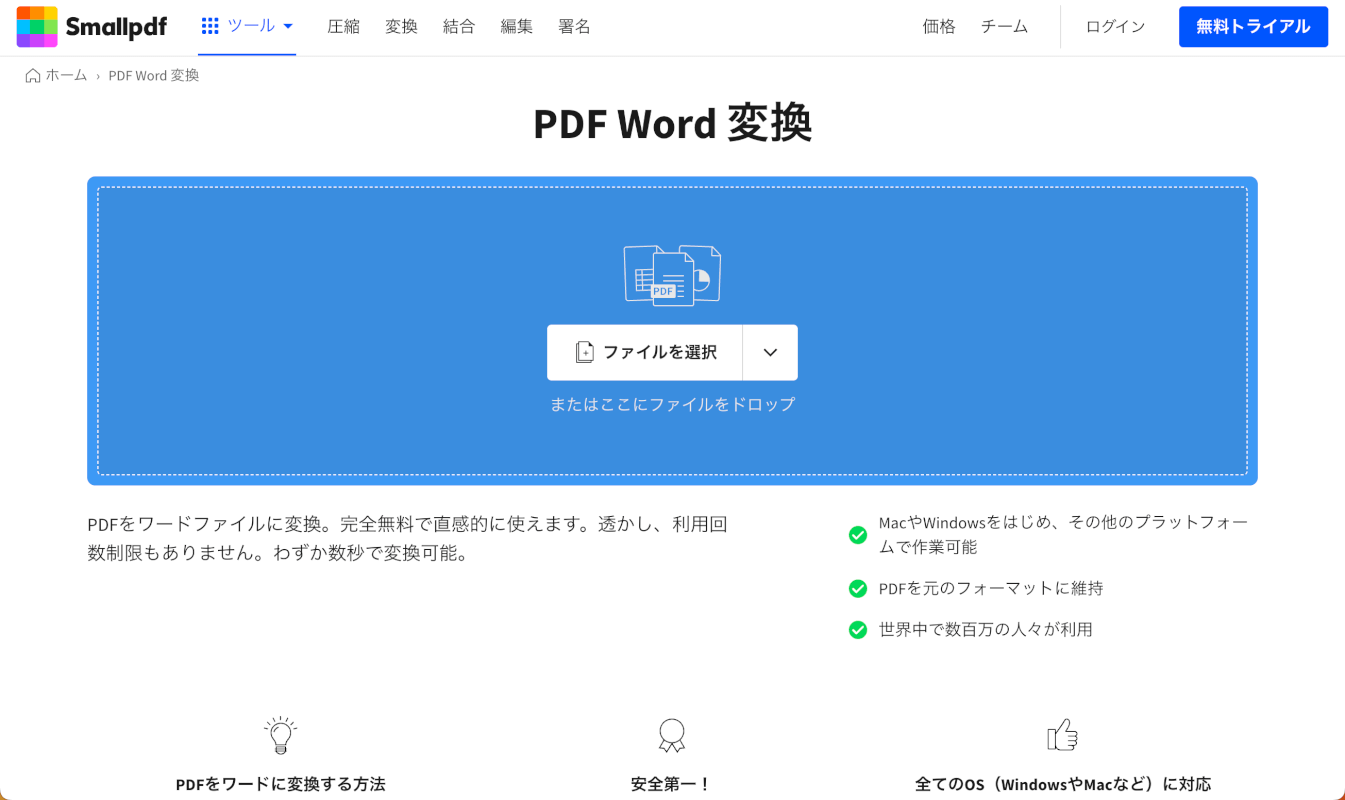Click the 世界中で数百万の人々が利用 text
The width and height of the screenshot is (1345, 800).
point(985,630)
